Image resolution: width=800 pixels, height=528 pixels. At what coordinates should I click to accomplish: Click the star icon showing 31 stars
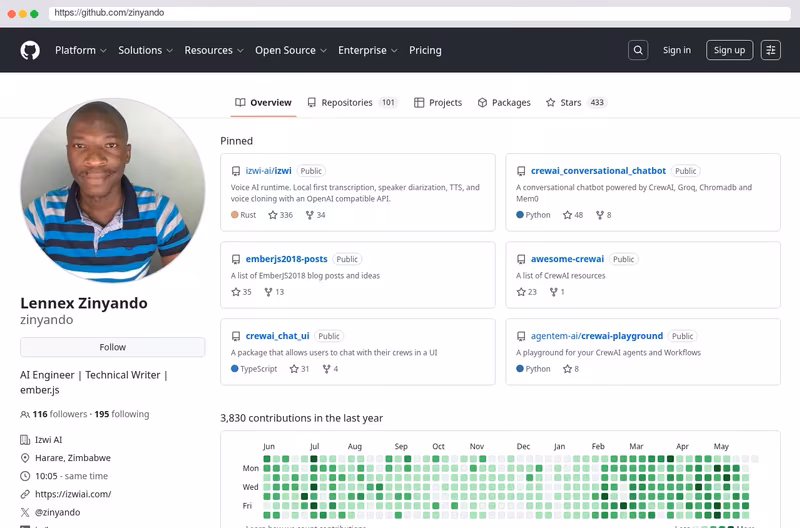294,369
